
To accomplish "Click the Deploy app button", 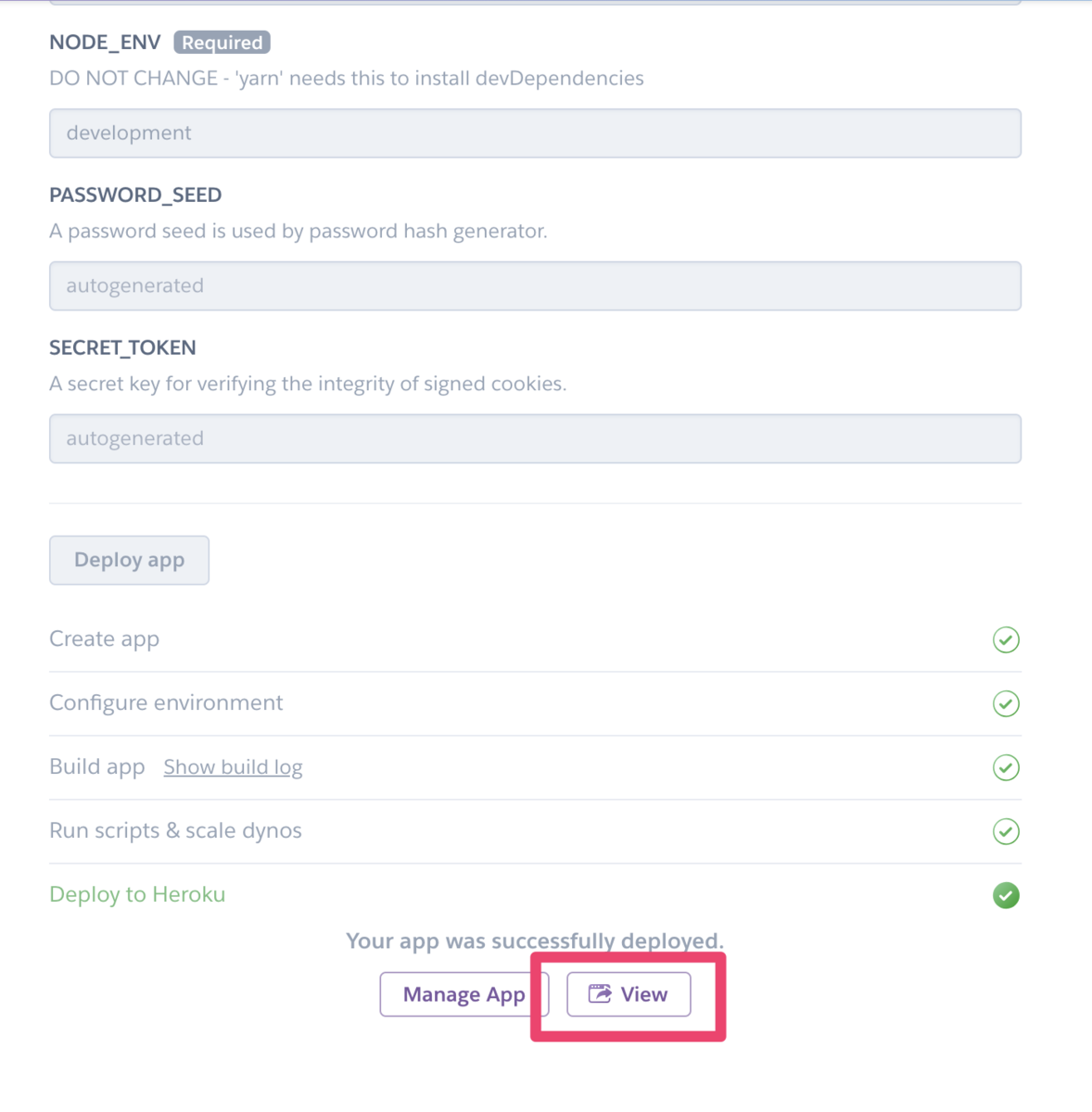I will (129, 560).
